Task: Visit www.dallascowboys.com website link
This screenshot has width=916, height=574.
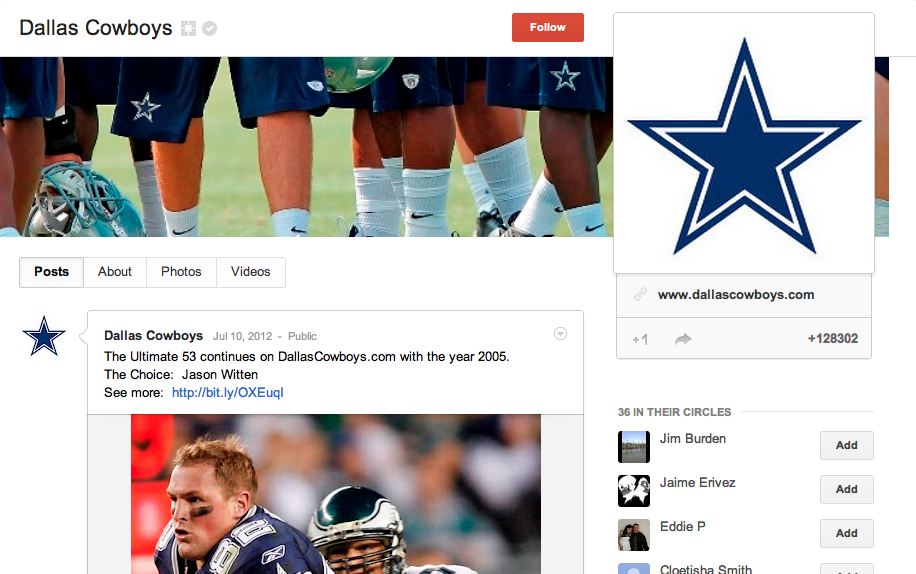Action: click(x=735, y=295)
